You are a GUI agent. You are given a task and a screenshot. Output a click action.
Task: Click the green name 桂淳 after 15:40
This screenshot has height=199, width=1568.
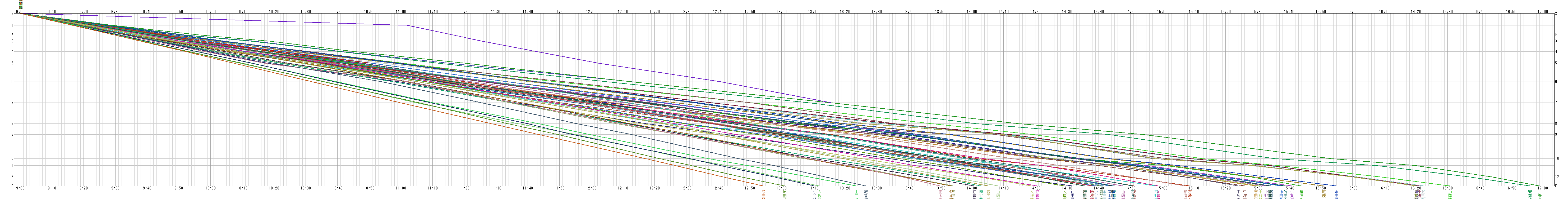tap(1301, 194)
